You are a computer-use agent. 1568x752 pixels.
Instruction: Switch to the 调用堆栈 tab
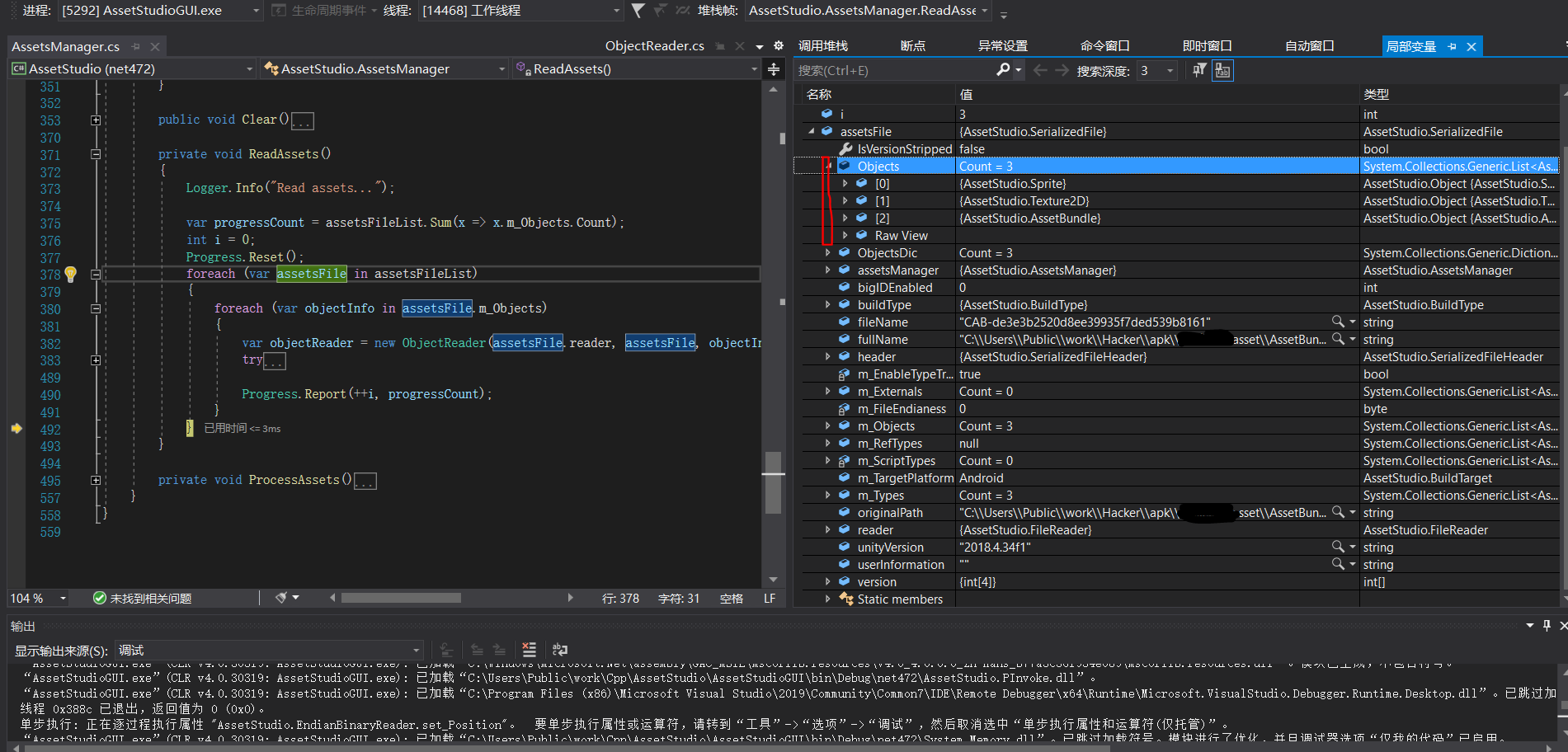(x=822, y=46)
